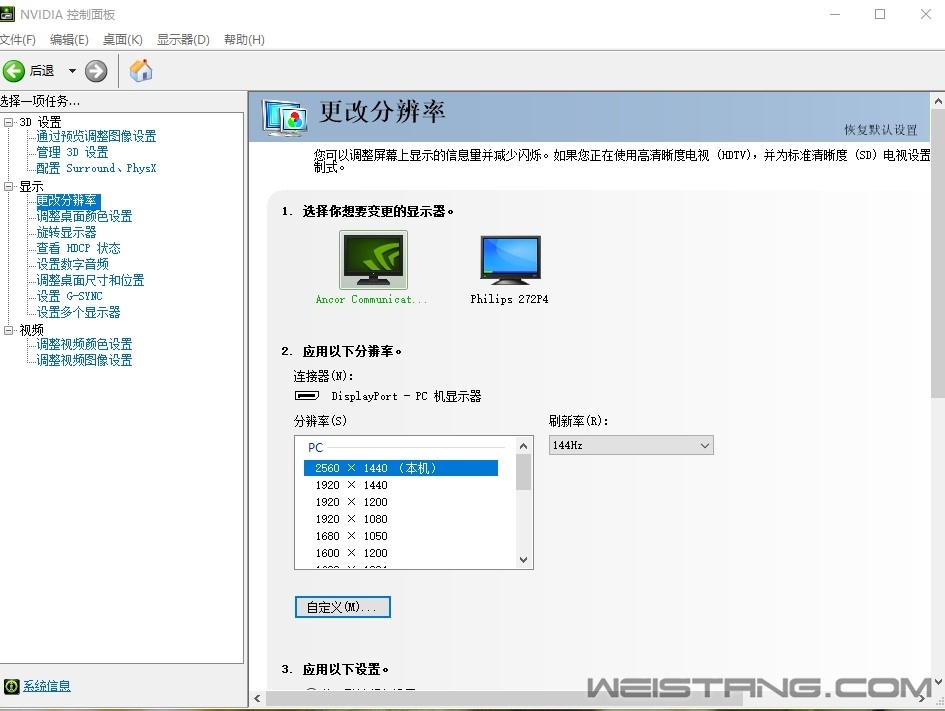Select 通过预览调整图像设置 in the tree

pyautogui.click(x=96, y=136)
